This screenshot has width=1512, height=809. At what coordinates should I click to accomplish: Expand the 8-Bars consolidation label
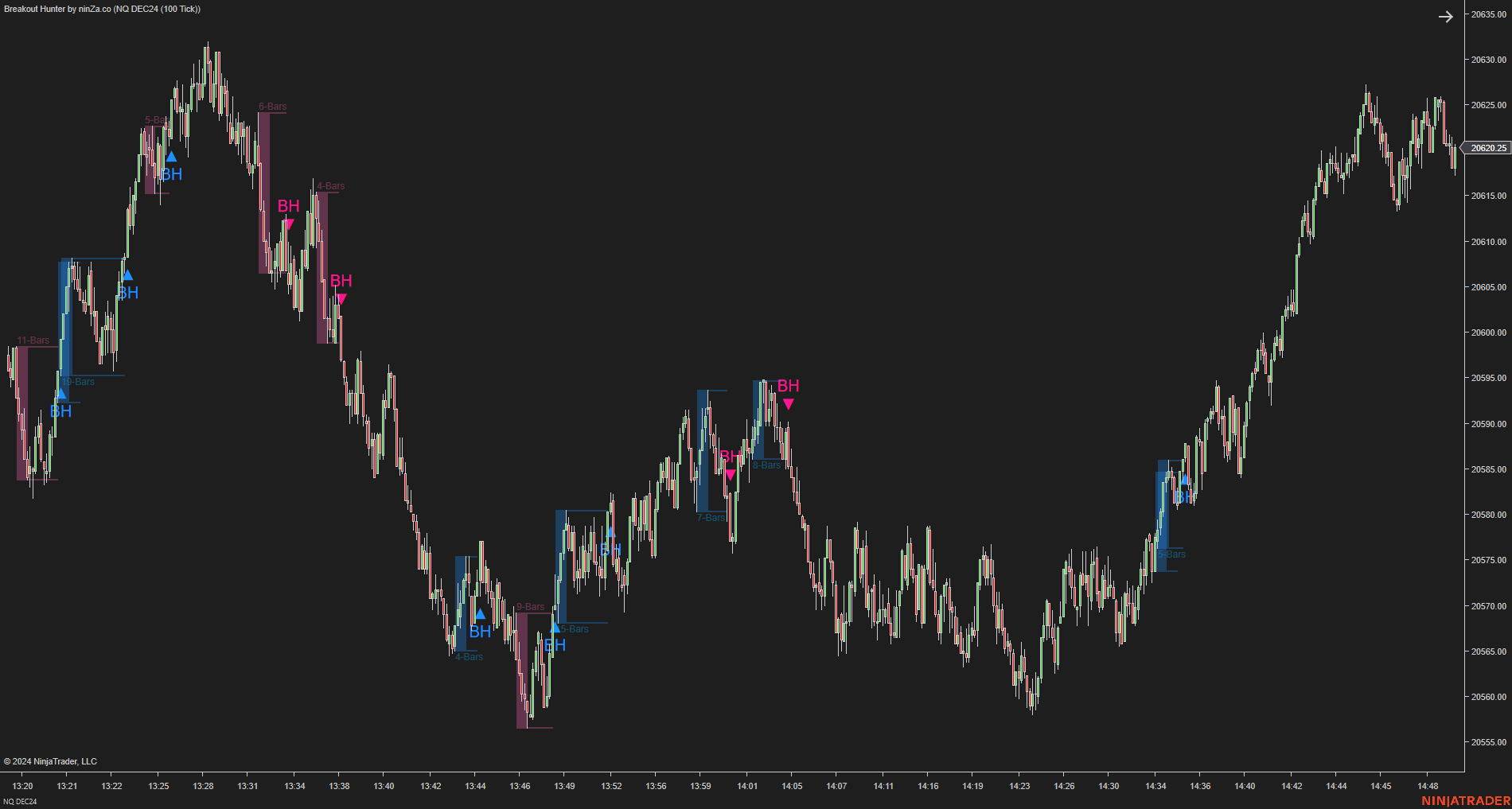[x=767, y=465]
